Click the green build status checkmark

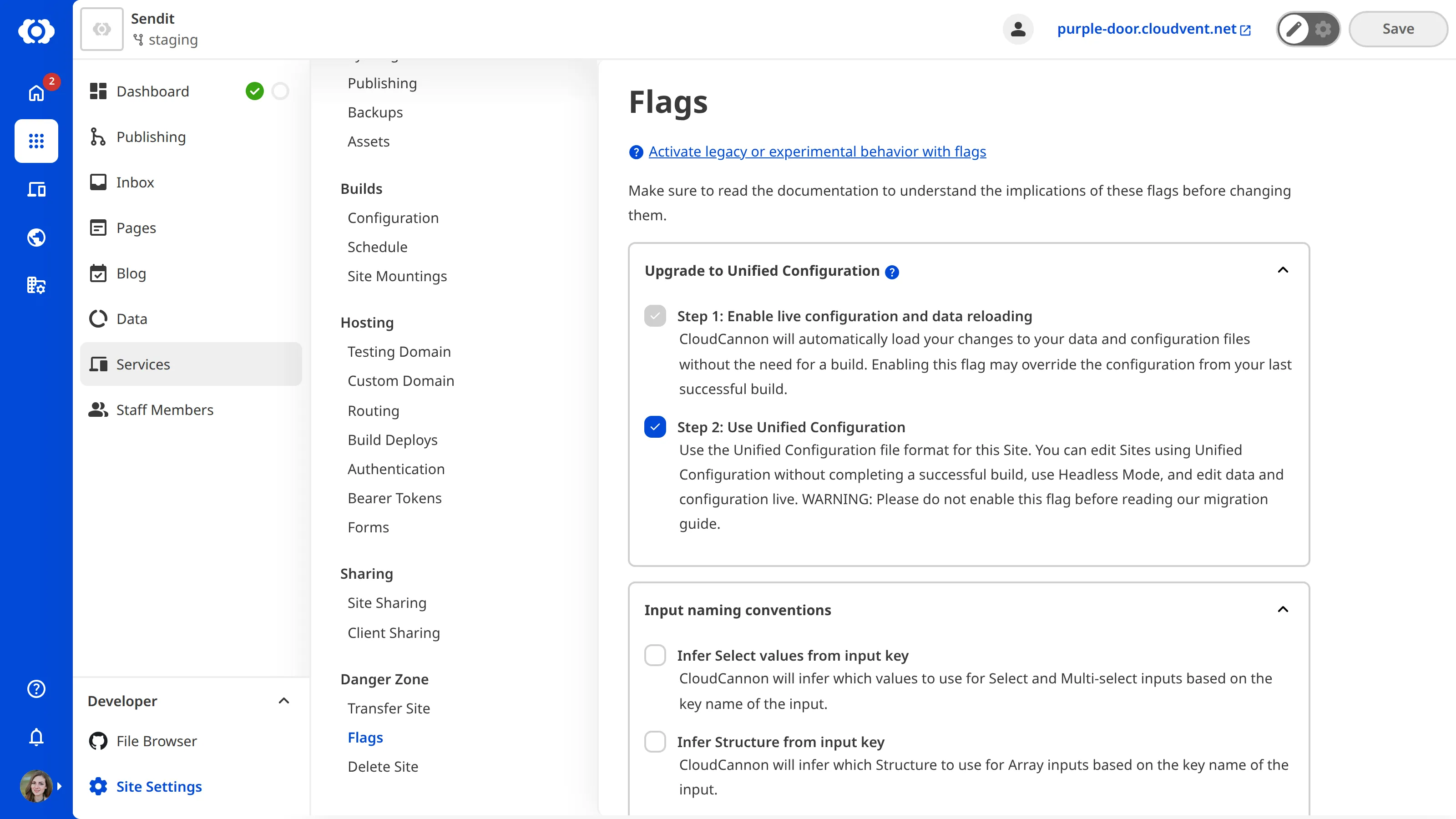[x=254, y=91]
